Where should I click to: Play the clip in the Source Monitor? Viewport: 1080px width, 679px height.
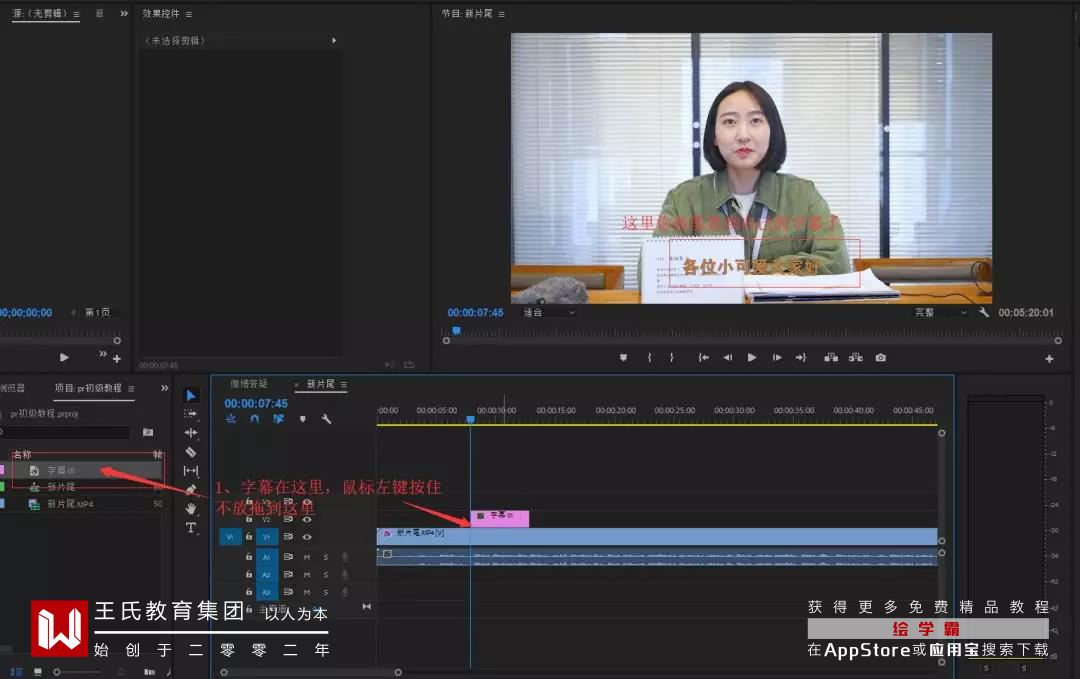tap(64, 357)
